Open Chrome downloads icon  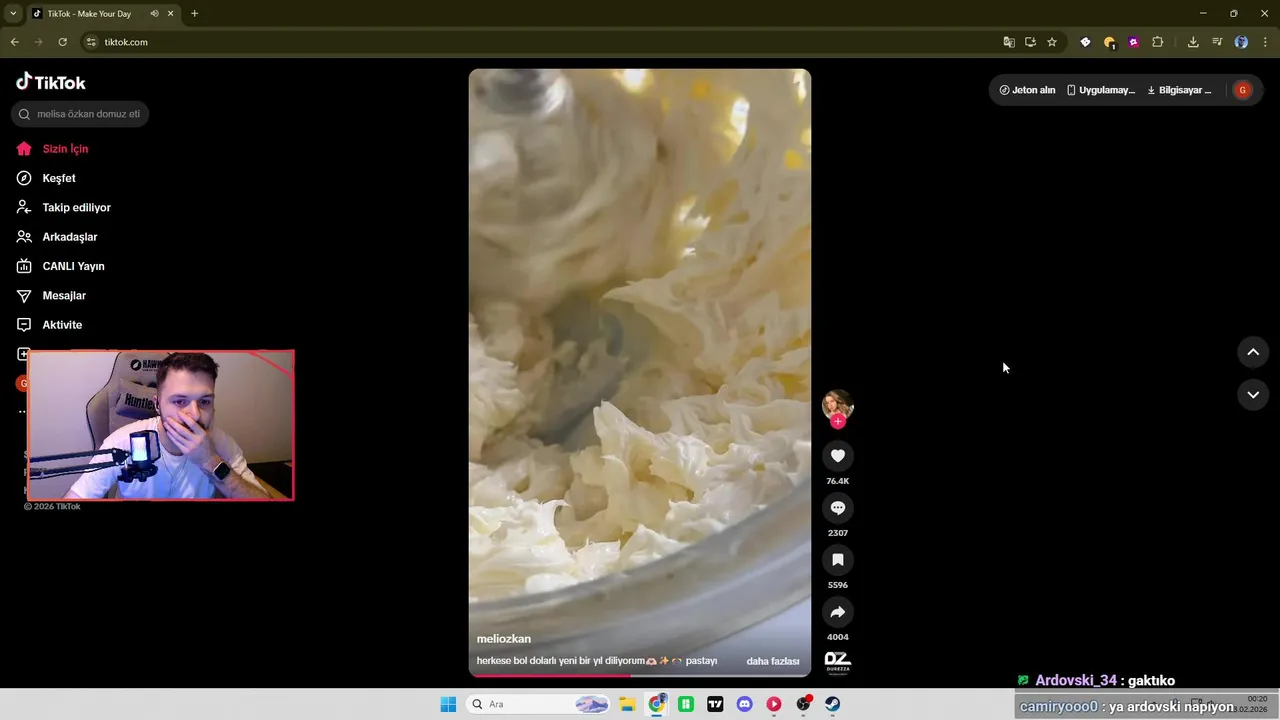point(1193,42)
